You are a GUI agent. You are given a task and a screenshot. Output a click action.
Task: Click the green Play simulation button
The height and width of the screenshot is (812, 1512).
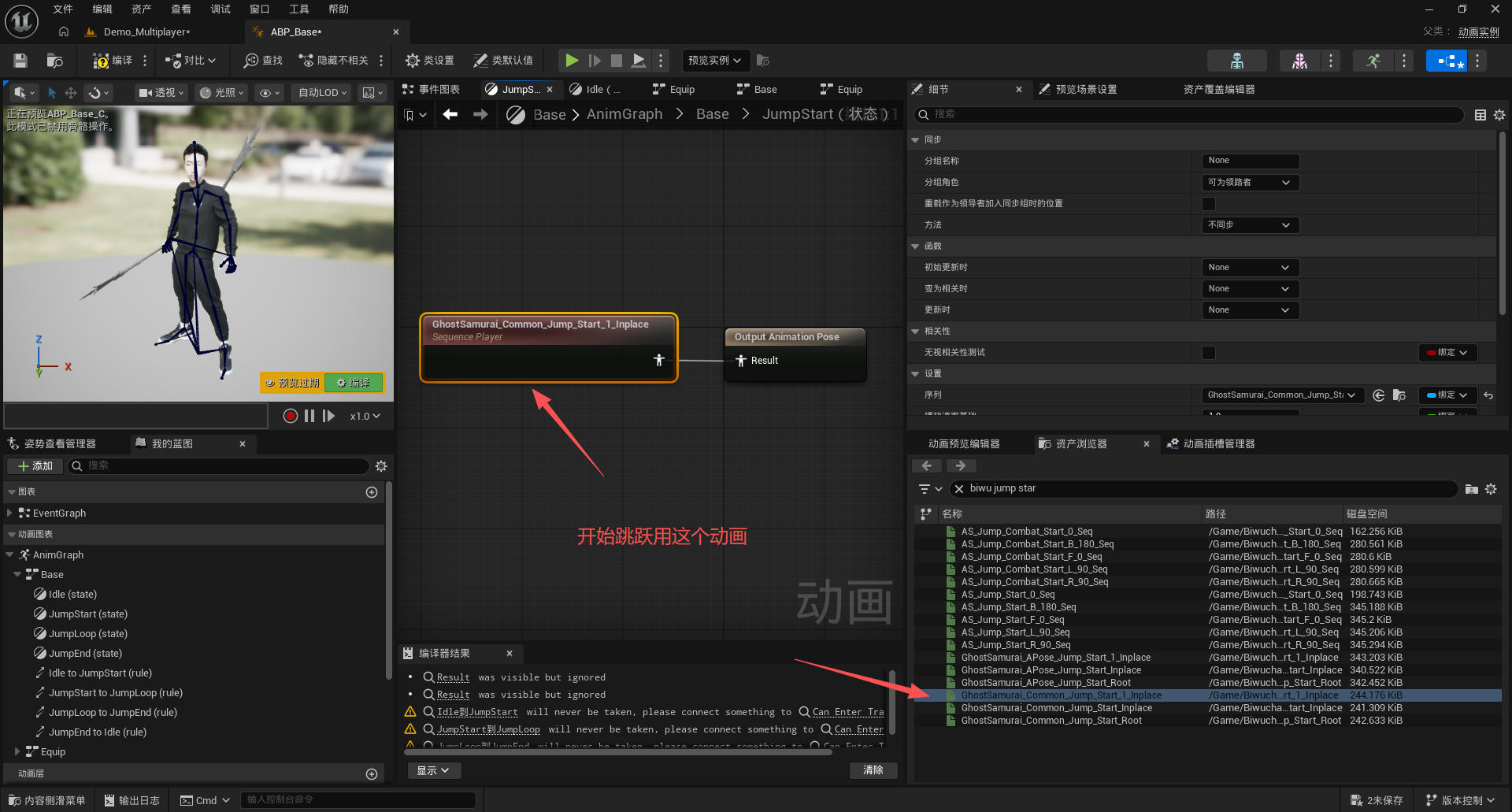(x=572, y=61)
